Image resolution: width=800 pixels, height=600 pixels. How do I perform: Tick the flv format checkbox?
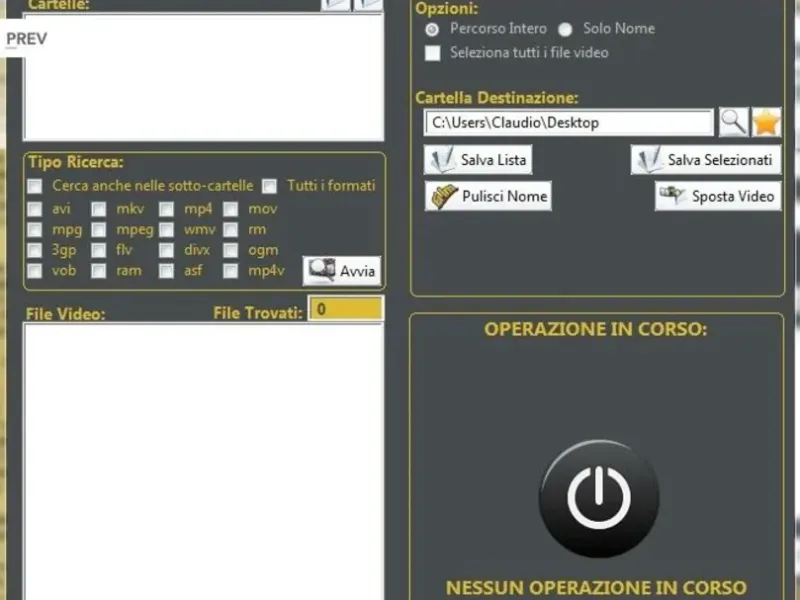coord(98,250)
